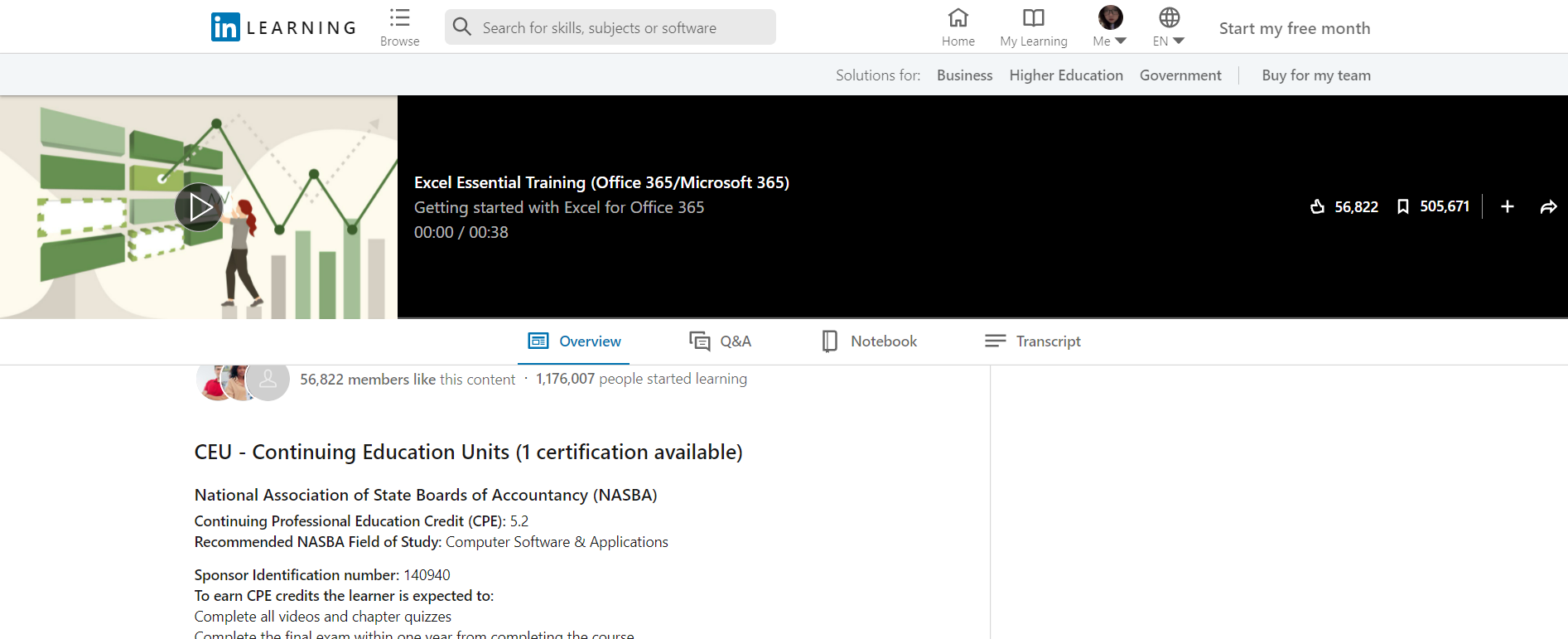Viewport: 1568px width, 639px height.
Task: Click Sponsor Identification number 140940
Action: click(x=322, y=575)
